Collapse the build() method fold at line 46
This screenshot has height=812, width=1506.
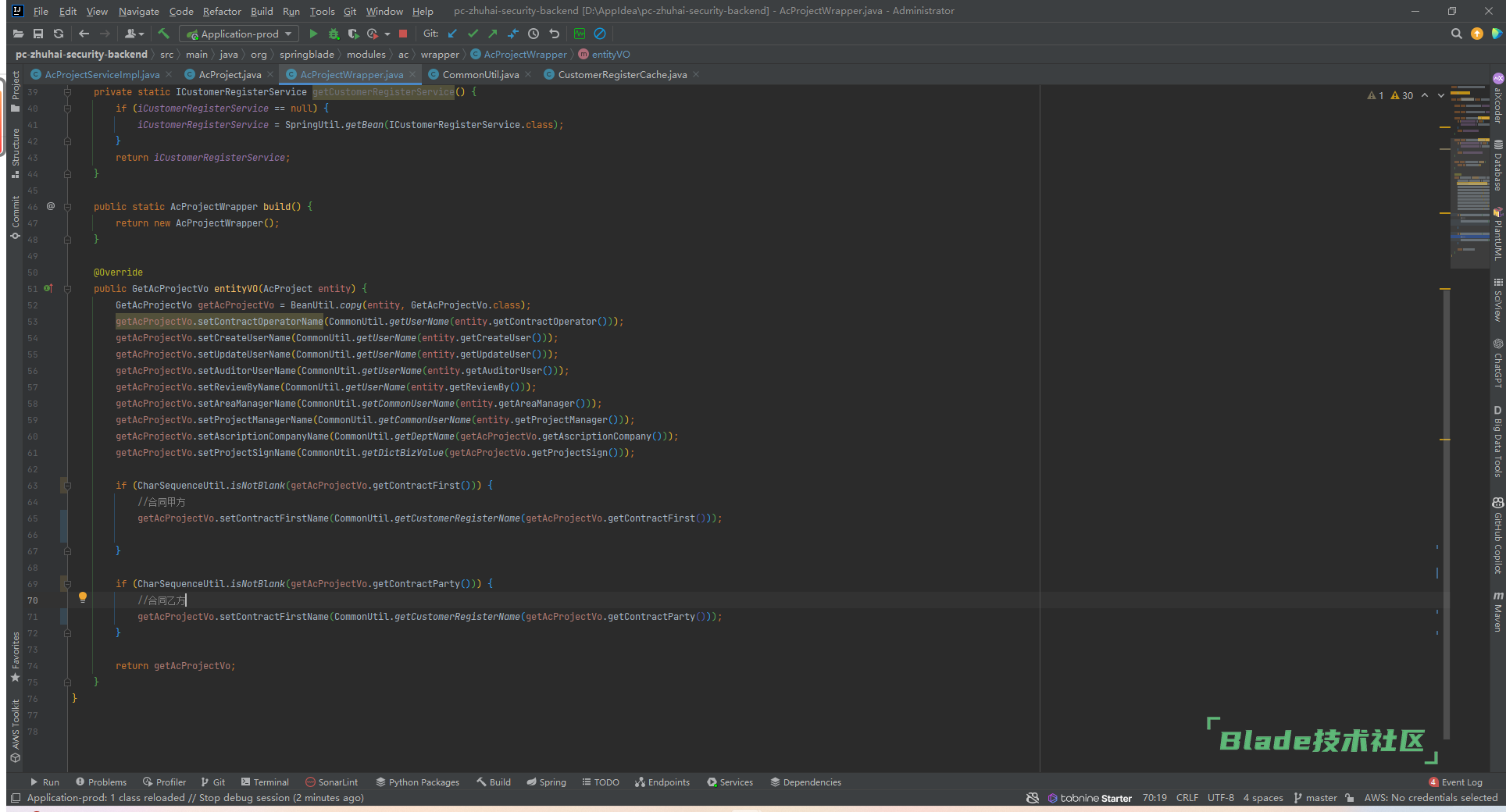pos(67,207)
